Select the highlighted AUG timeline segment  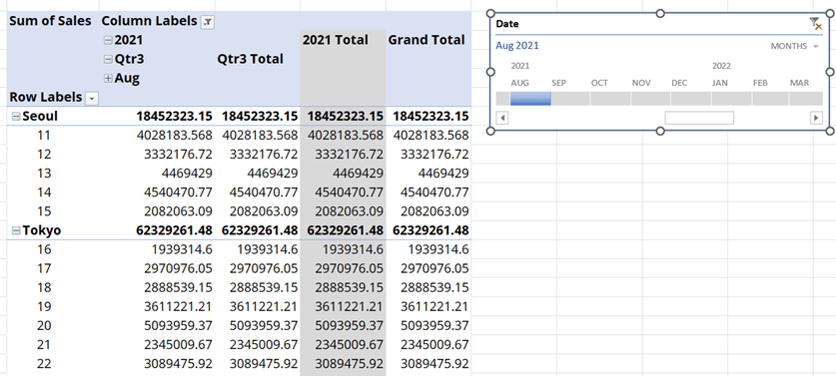(x=530, y=99)
